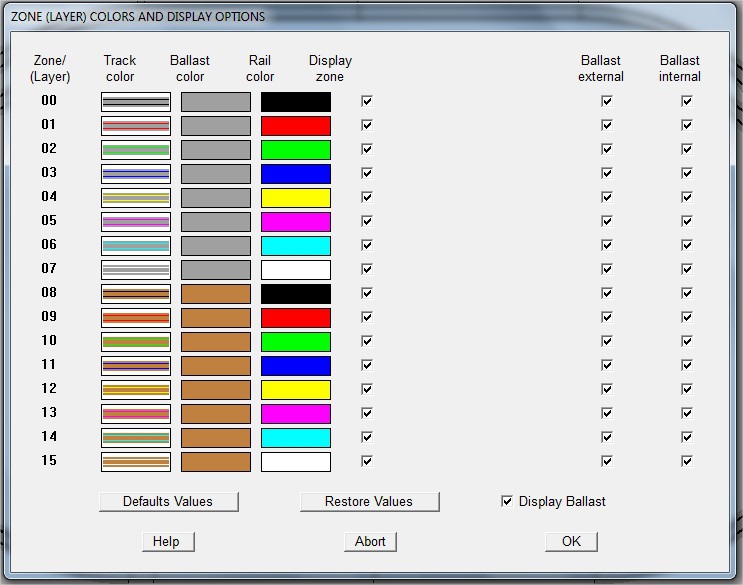Pick Track color swatch for layer 13
Screen dimensions: 743x585
click(x=136, y=414)
